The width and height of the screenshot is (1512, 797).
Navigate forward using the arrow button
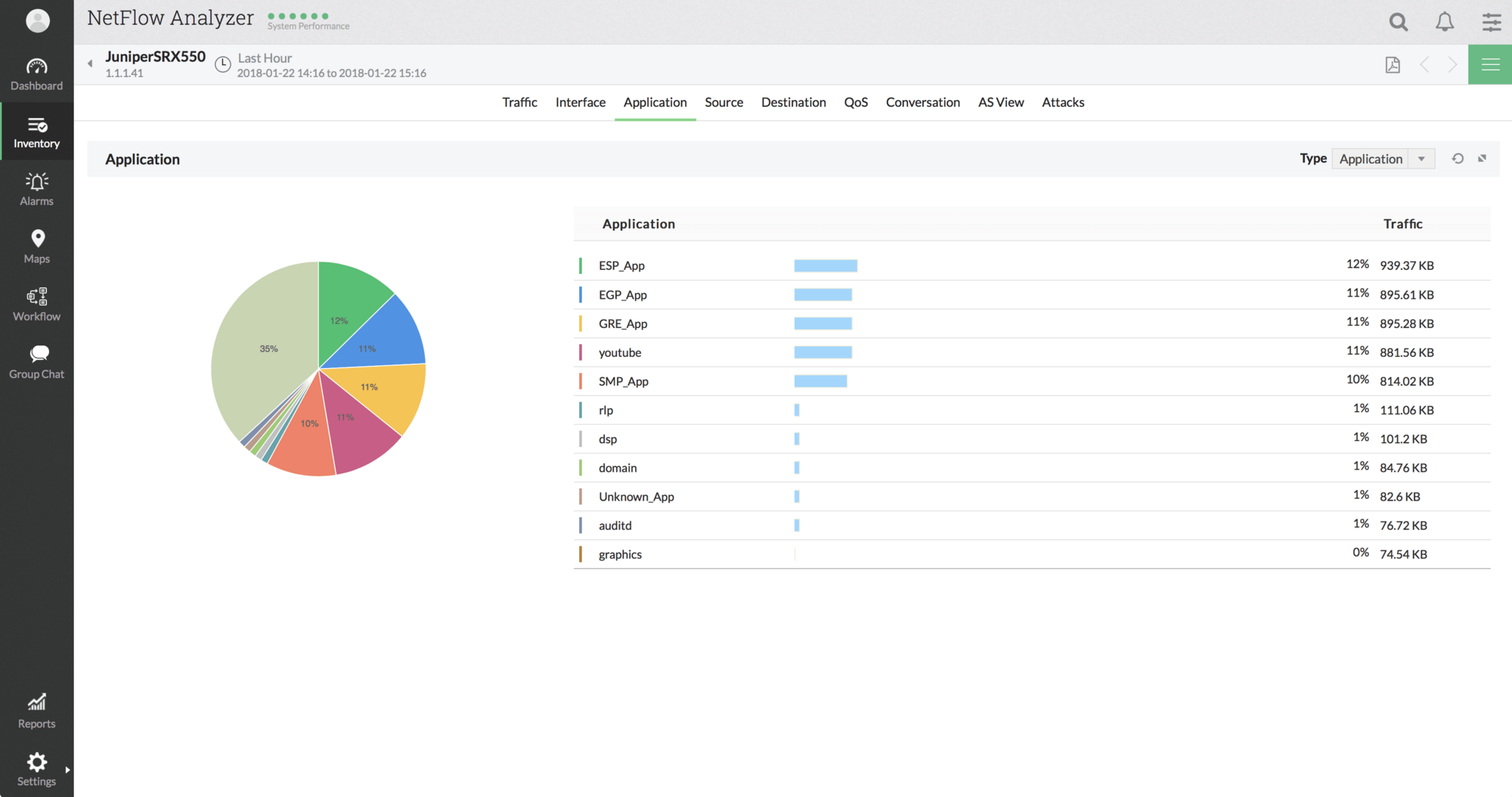pyautogui.click(x=1451, y=64)
